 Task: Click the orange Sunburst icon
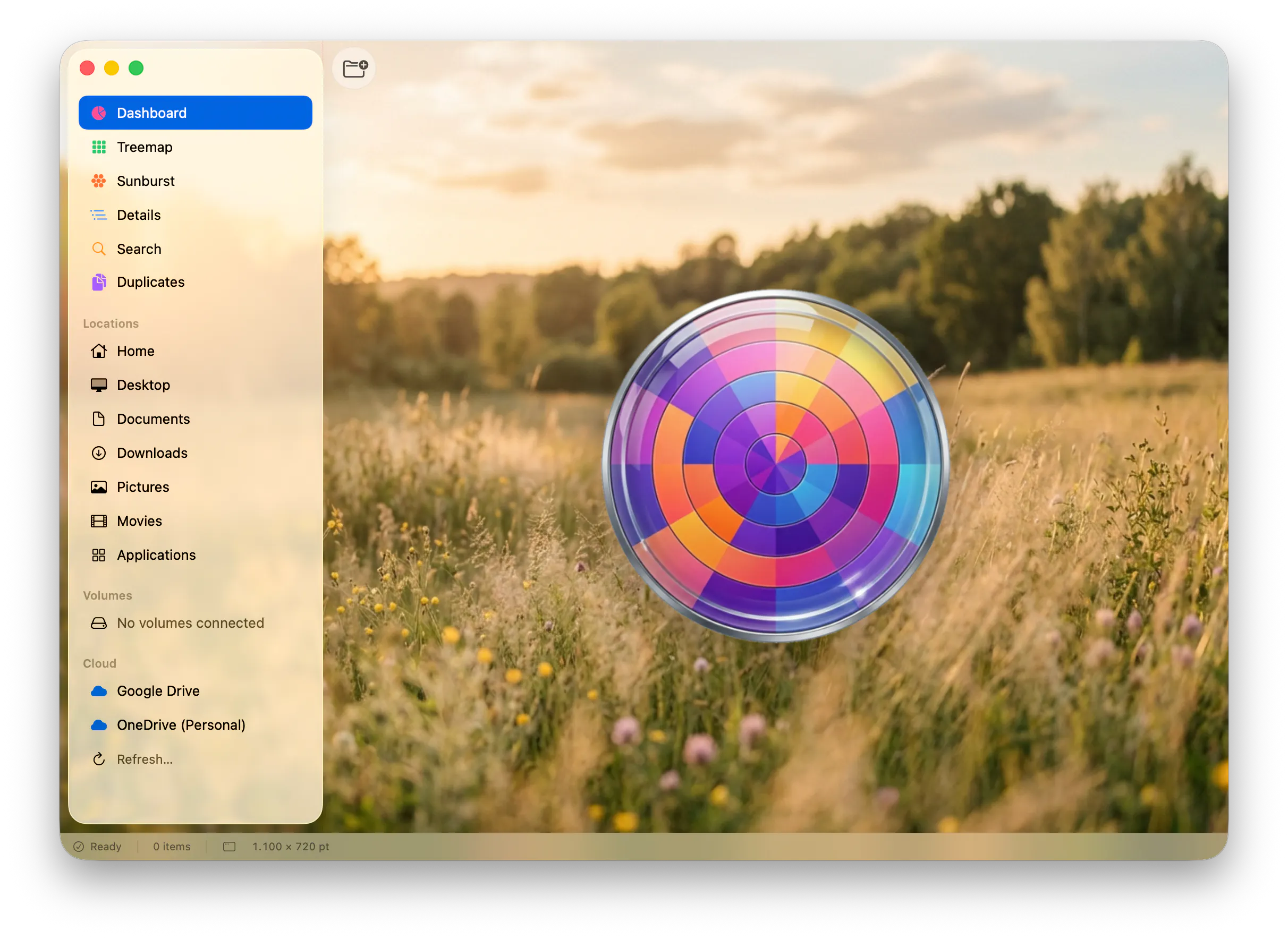point(99,181)
